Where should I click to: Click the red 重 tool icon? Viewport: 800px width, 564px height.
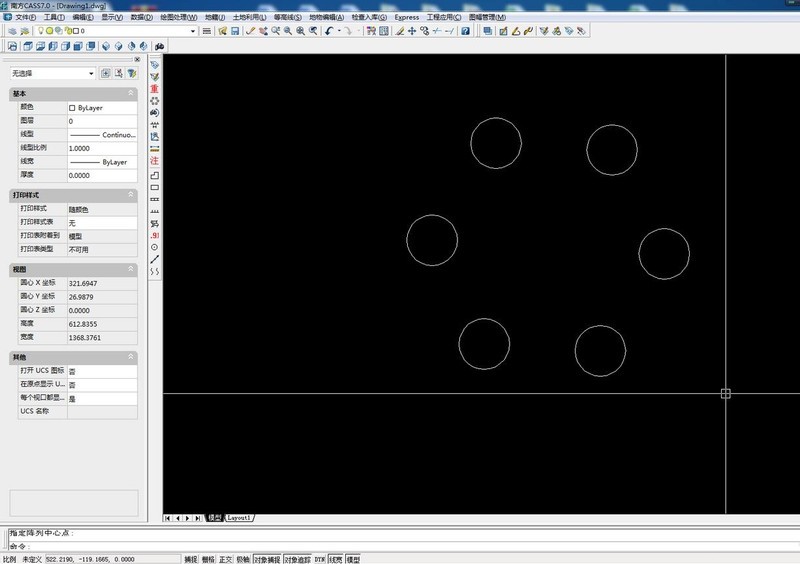pos(155,88)
